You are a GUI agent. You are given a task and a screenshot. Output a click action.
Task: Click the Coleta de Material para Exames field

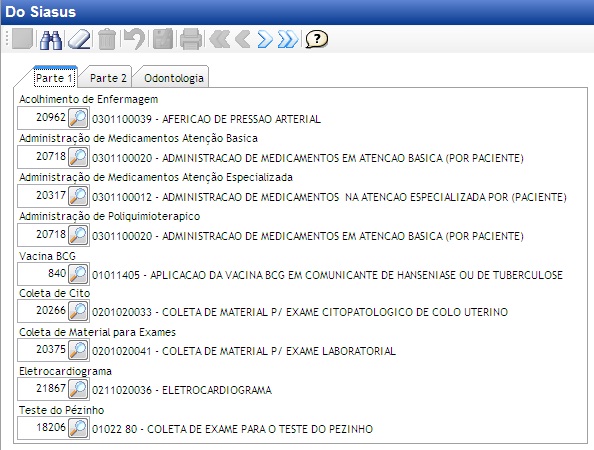tap(43, 349)
